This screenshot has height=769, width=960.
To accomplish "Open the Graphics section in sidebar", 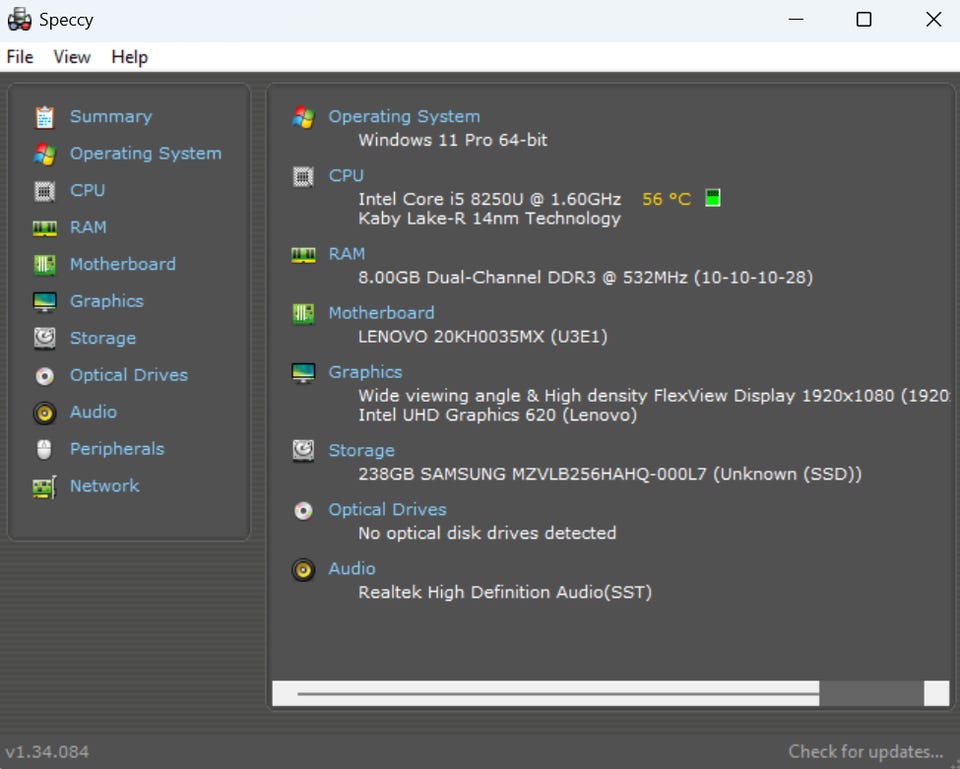I will [x=107, y=301].
